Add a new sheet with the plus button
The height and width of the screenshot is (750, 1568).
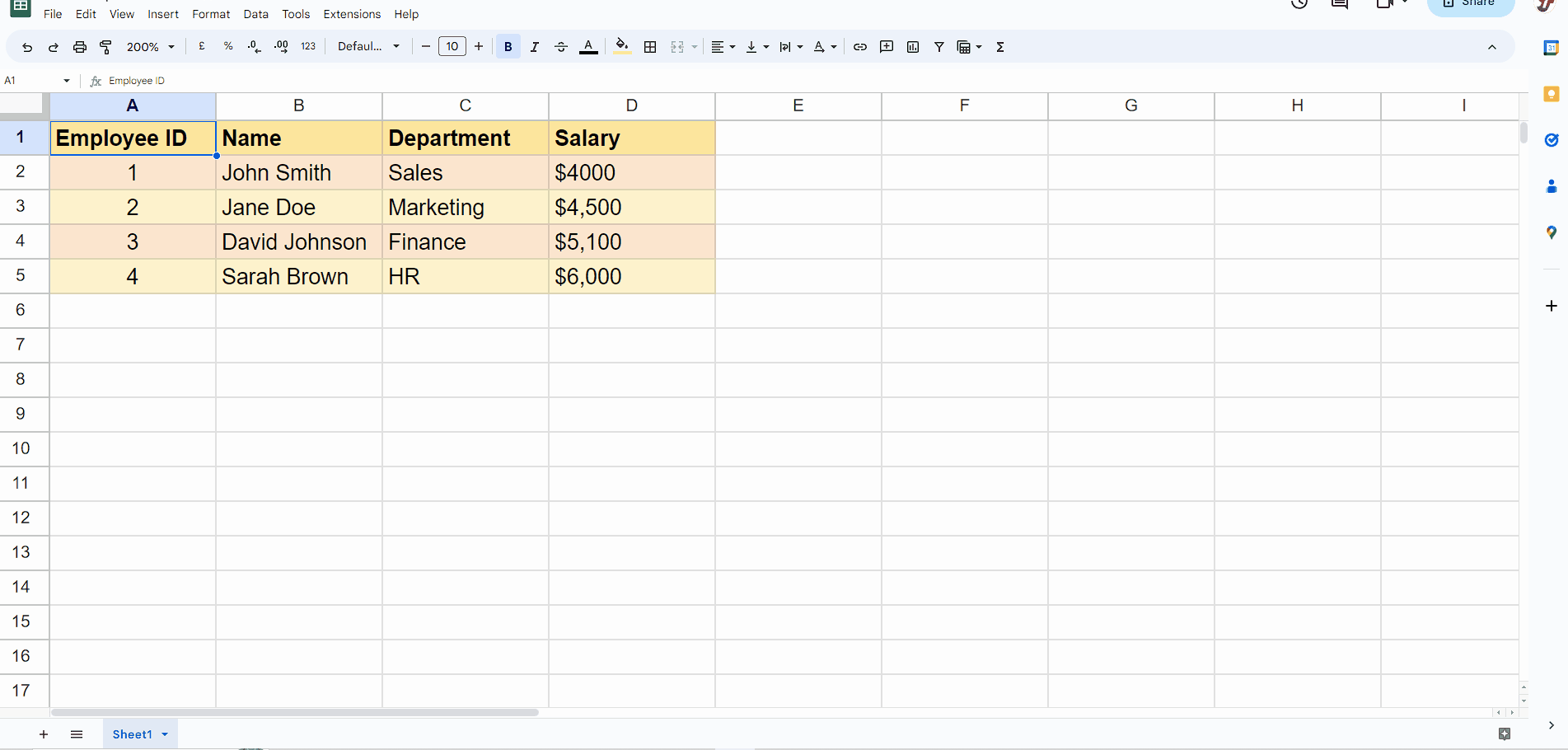point(44,734)
